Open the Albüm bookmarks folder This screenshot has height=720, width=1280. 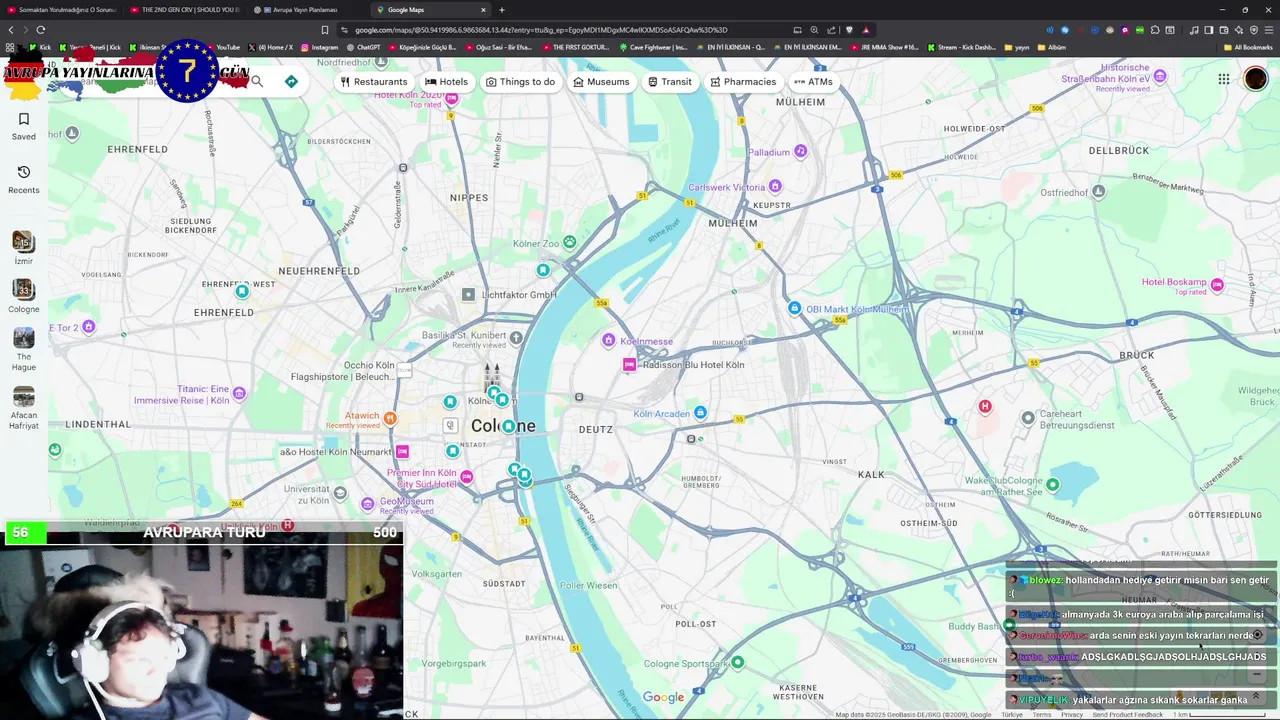(x=1051, y=47)
